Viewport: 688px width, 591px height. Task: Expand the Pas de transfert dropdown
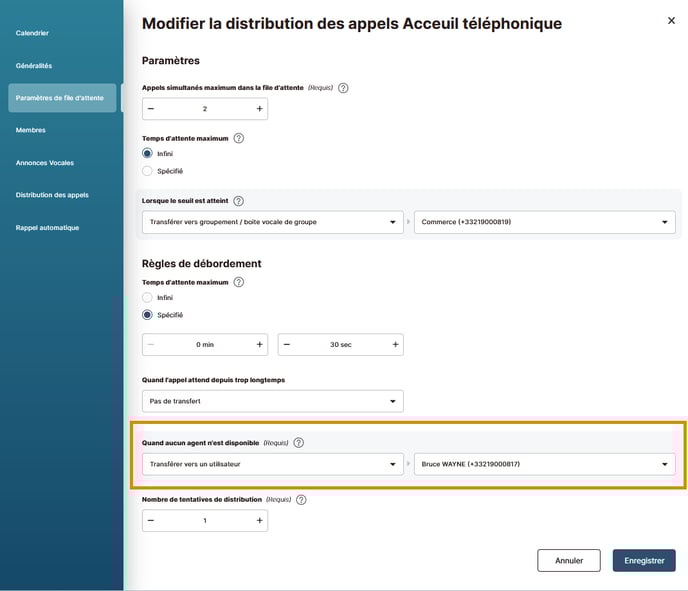272,401
